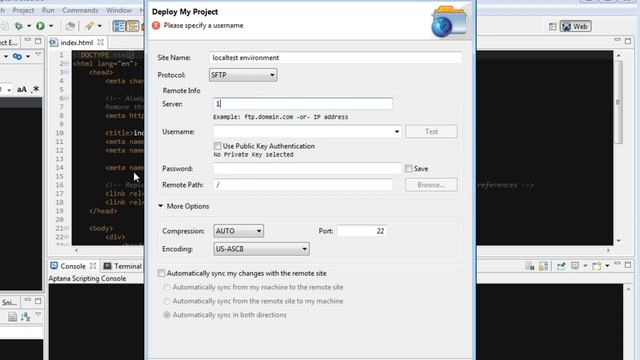640x360 pixels.
Task: Click the blue outline view toolbar icon
Action: point(119,26)
